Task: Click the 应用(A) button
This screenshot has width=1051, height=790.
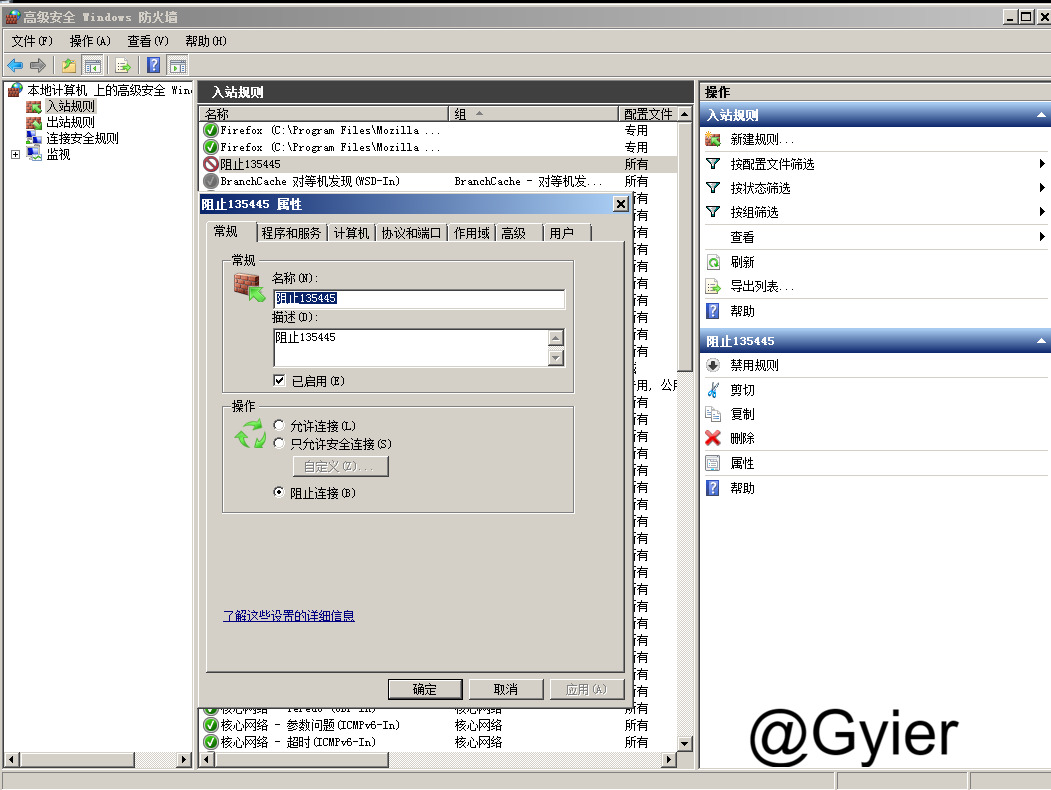Action: pos(586,689)
